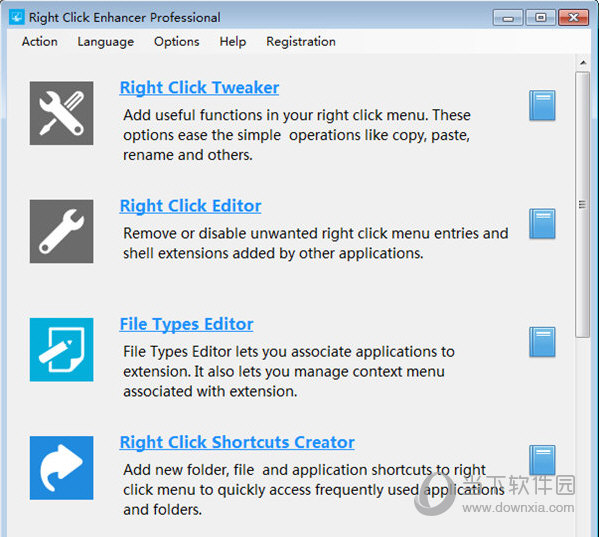Maximize the Right Click Enhancer window

tap(541, 18)
